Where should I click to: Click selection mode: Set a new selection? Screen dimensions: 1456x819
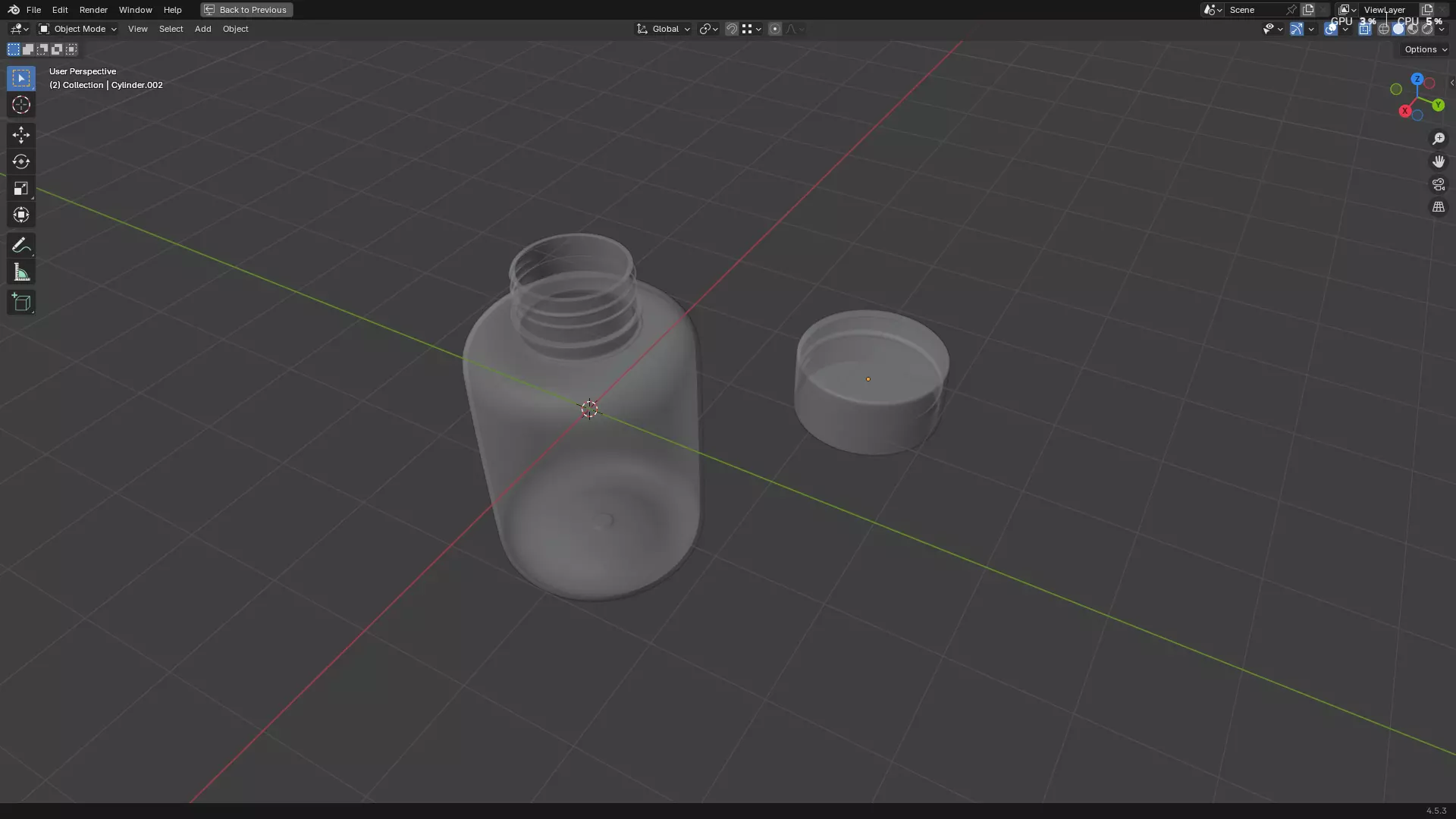point(14,49)
